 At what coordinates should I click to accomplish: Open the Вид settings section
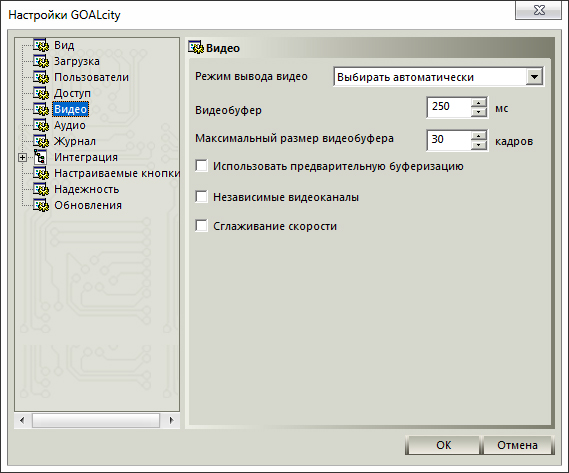coord(64,45)
